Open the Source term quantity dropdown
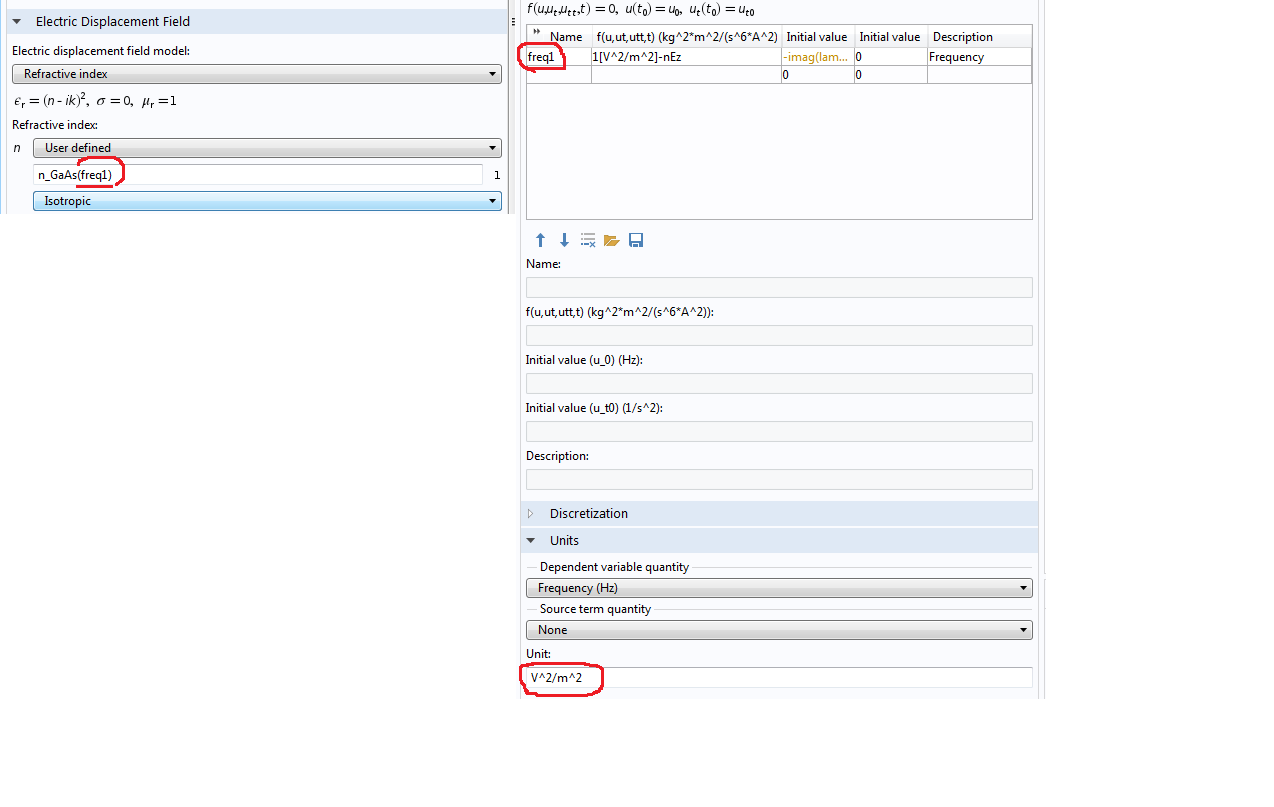The height and width of the screenshot is (807, 1274). 778,630
